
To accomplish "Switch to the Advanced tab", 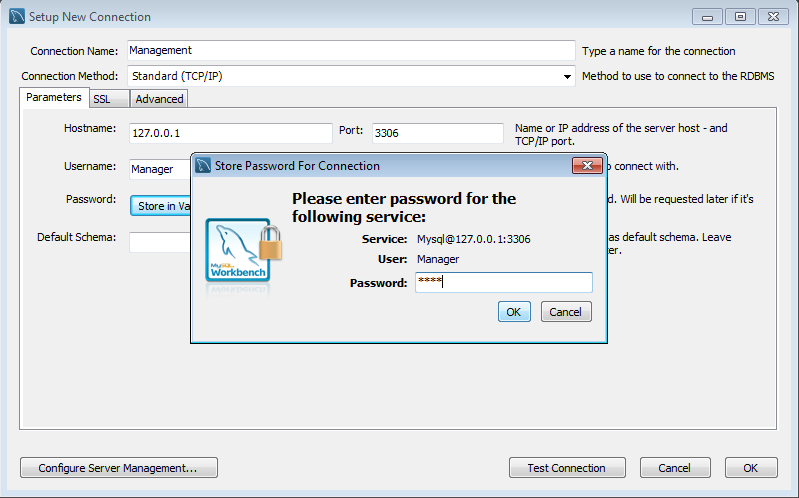I will tap(159, 99).
